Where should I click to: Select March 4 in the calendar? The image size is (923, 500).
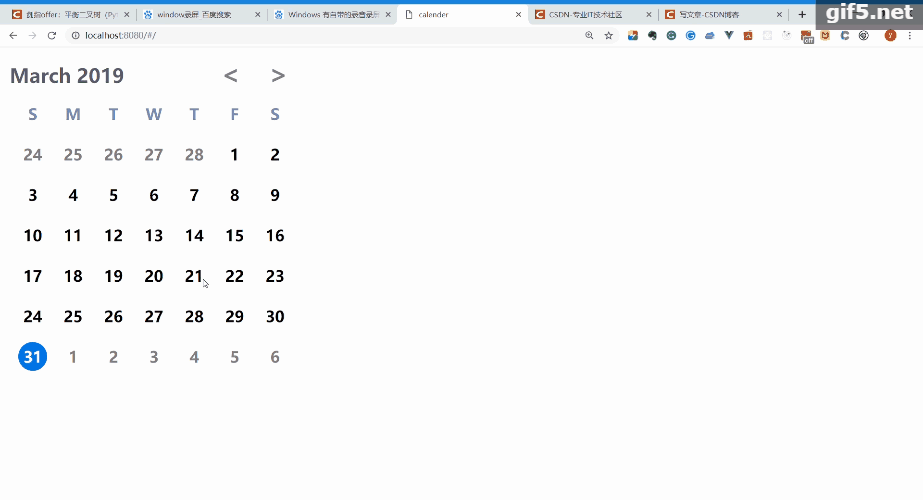coord(73,196)
